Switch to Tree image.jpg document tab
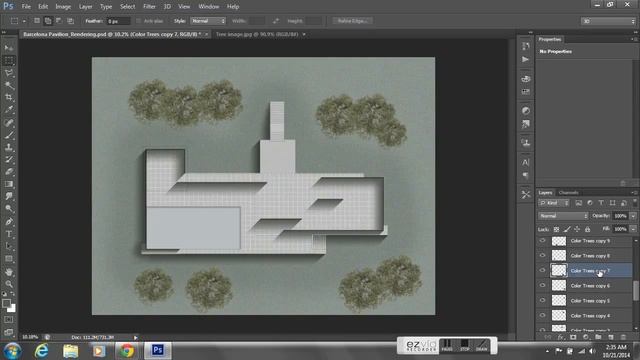The image size is (640, 360). pyautogui.click(x=257, y=35)
